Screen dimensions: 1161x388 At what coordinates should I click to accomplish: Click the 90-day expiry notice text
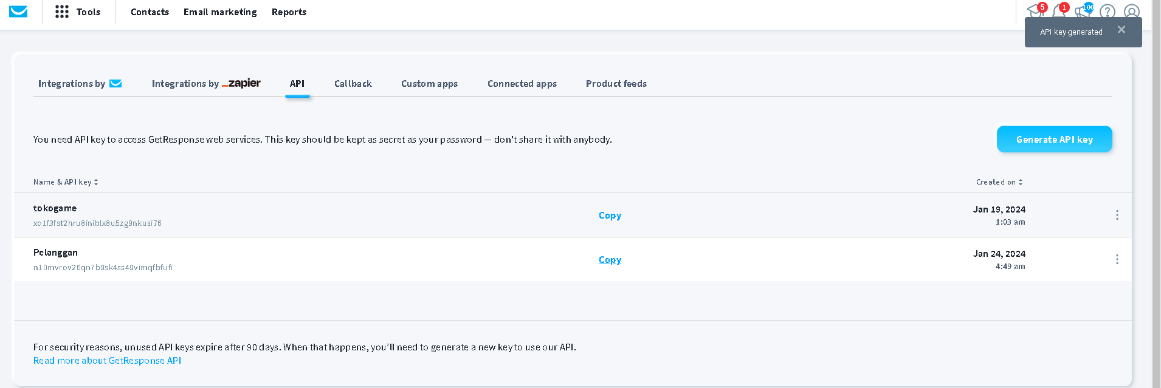coord(304,347)
